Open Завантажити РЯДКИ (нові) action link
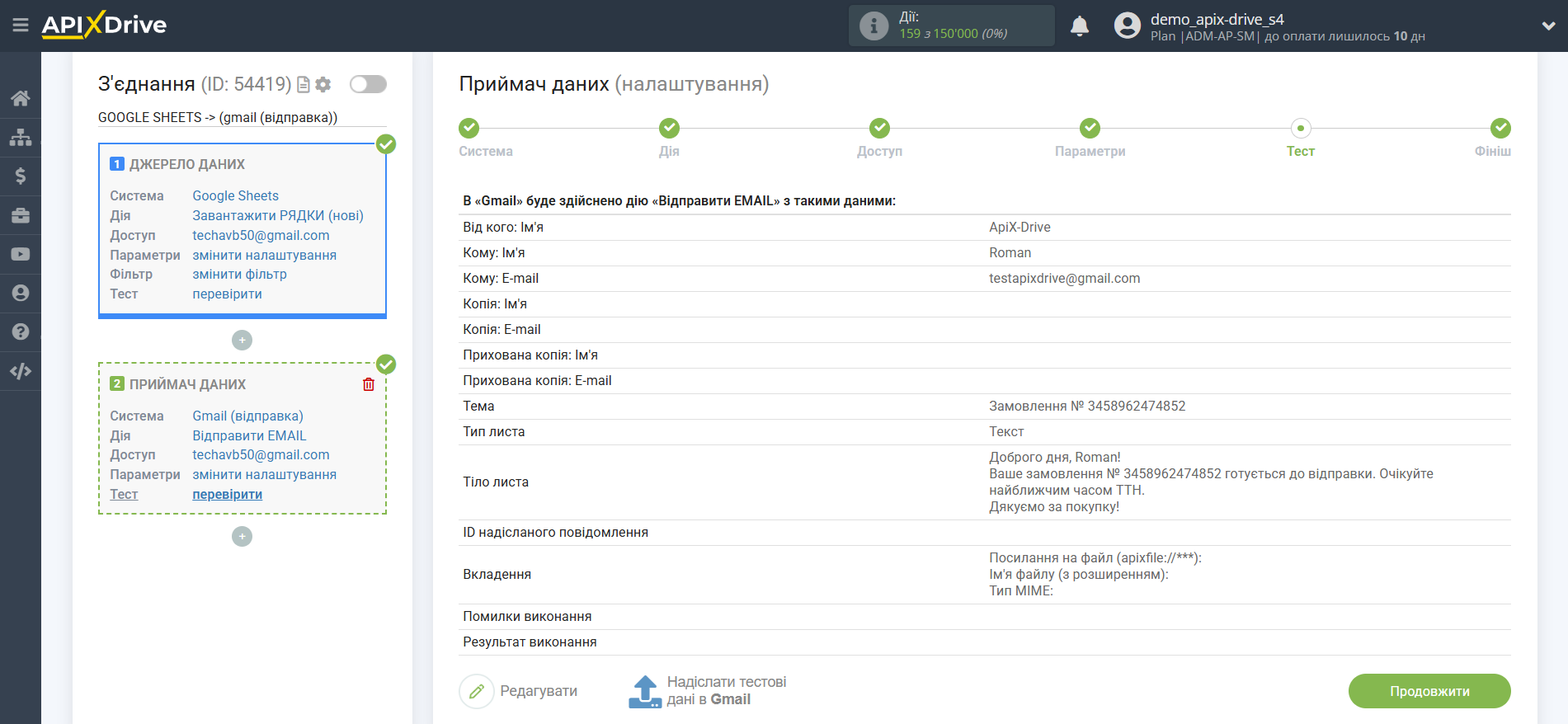The image size is (1568, 724). click(x=278, y=215)
